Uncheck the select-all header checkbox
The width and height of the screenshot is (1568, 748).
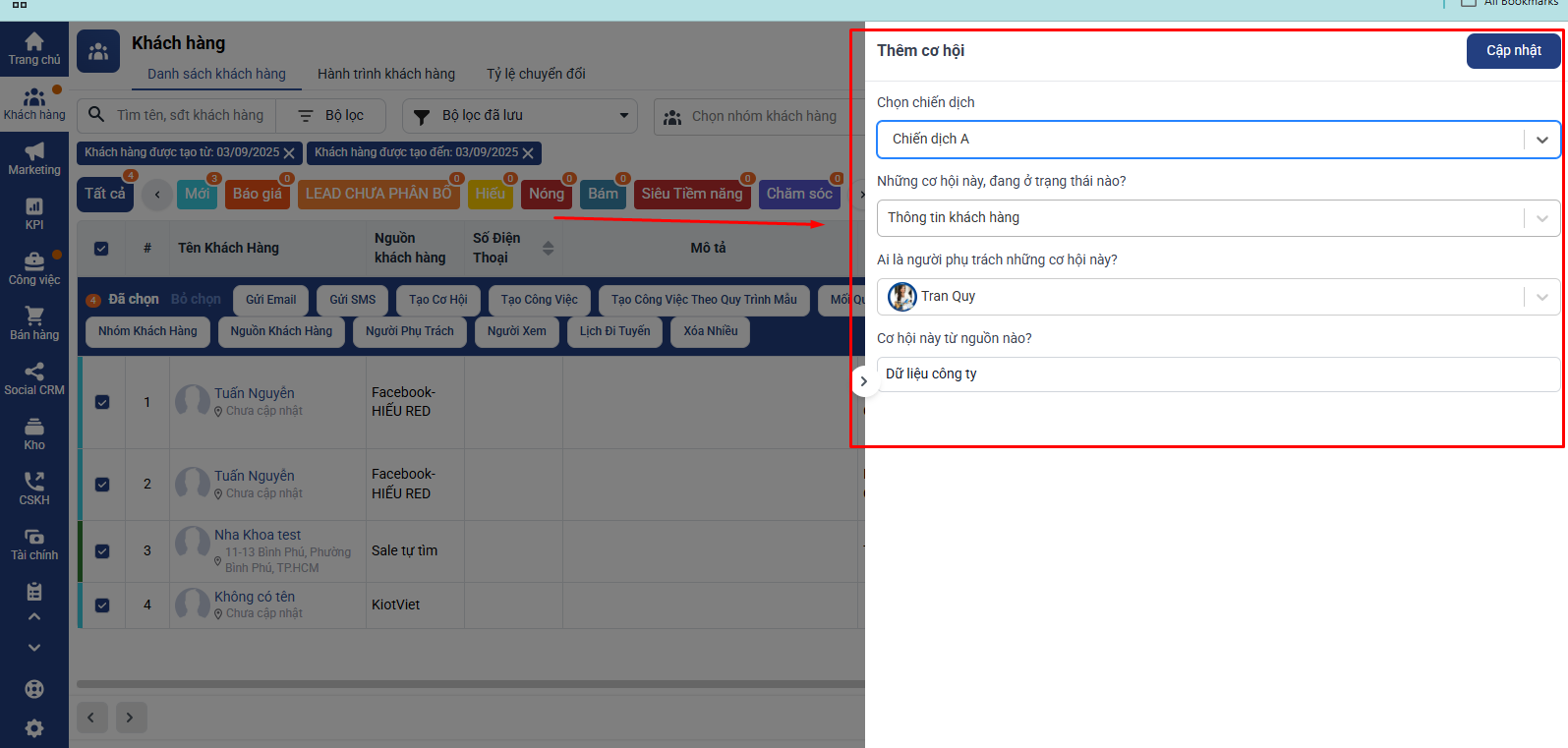tap(101, 249)
